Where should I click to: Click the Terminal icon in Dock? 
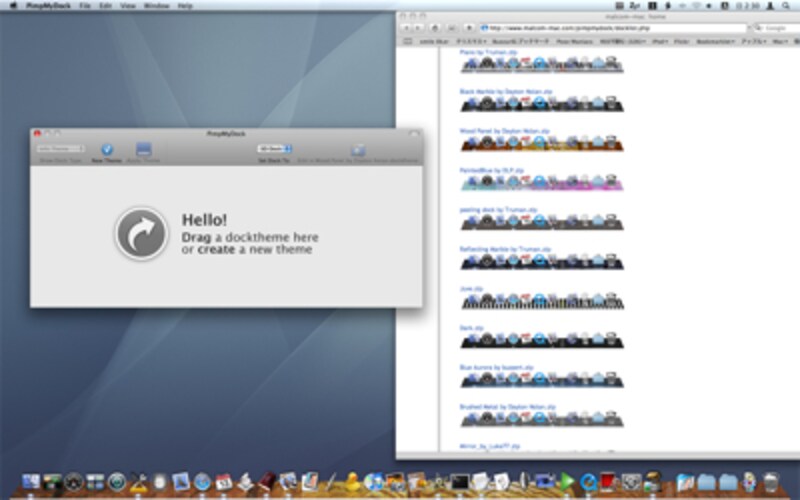coord(459,481)
